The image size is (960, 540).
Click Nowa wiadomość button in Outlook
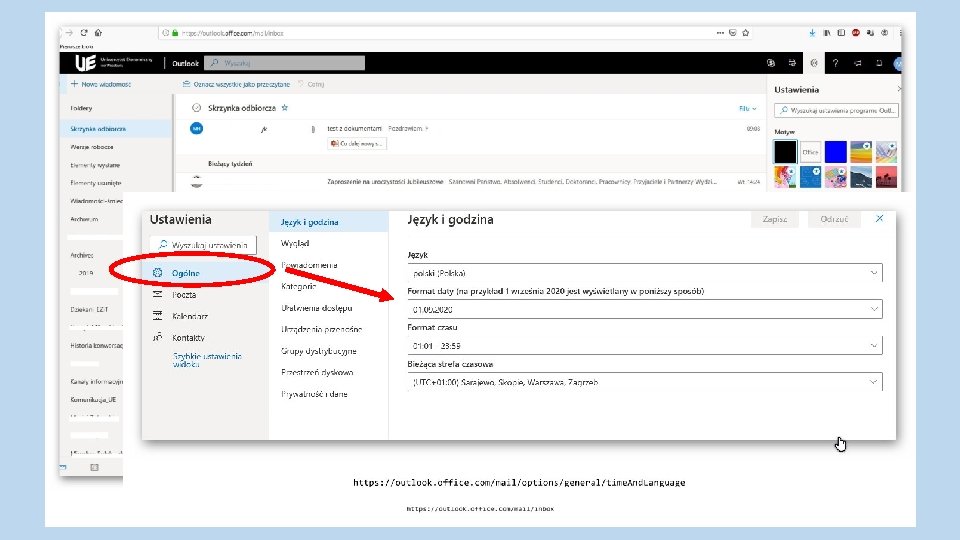coord(100,84)
